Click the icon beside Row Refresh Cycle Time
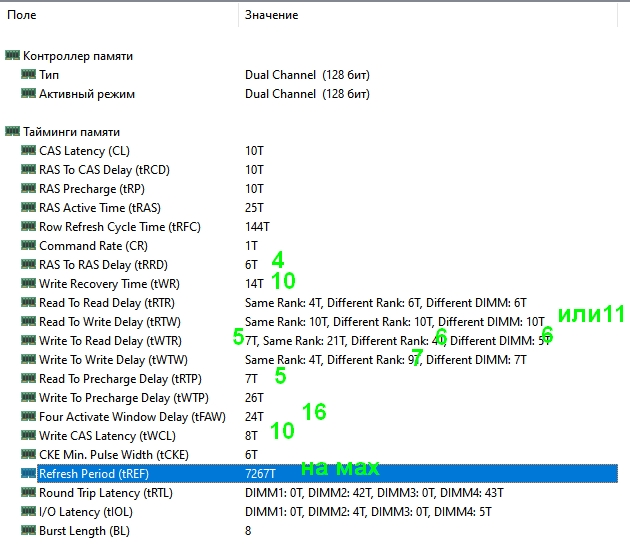Image resolution: width=630 pixels, height=553 pixels. [29, 226]
